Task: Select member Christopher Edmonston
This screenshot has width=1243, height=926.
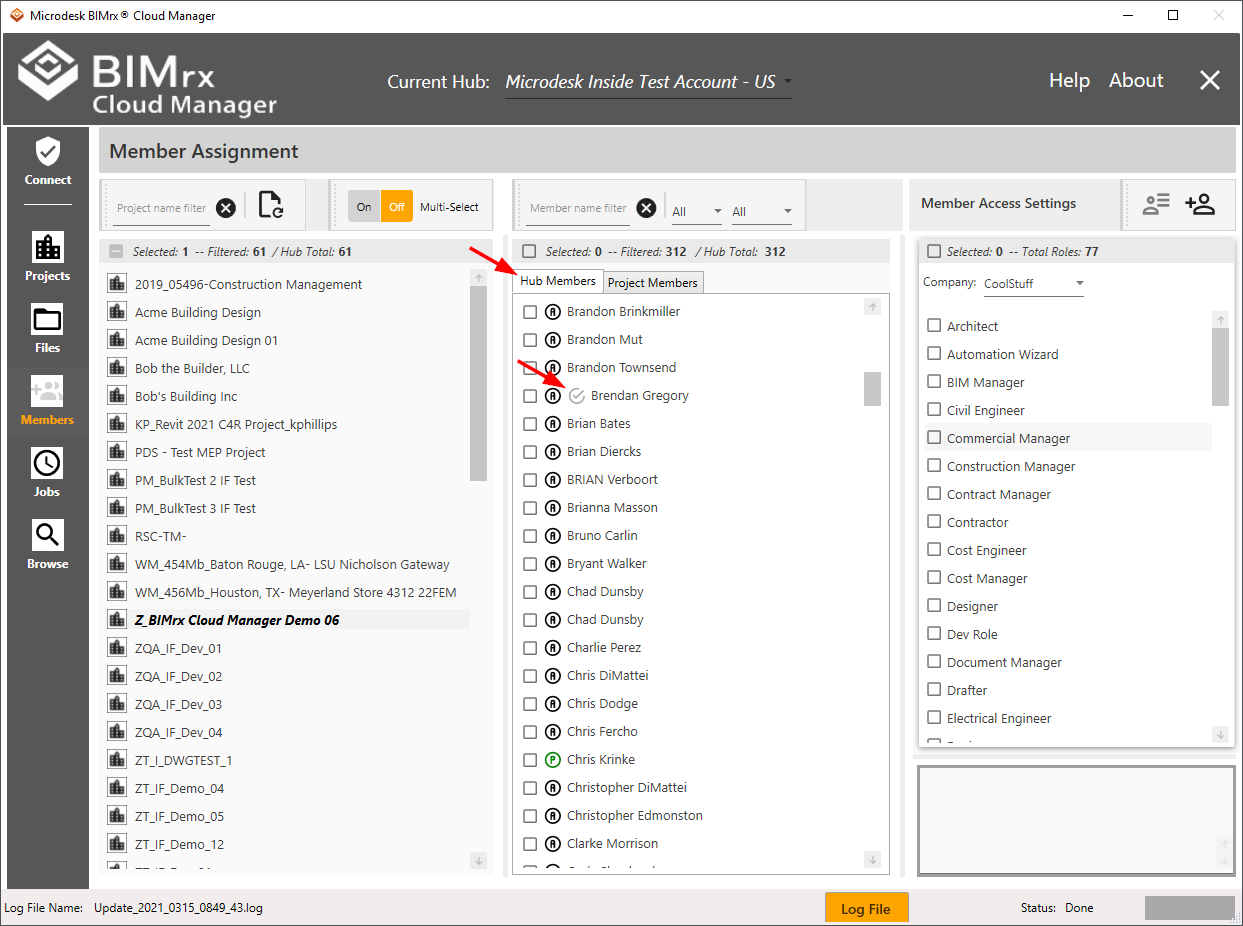Action: point(635,816)
